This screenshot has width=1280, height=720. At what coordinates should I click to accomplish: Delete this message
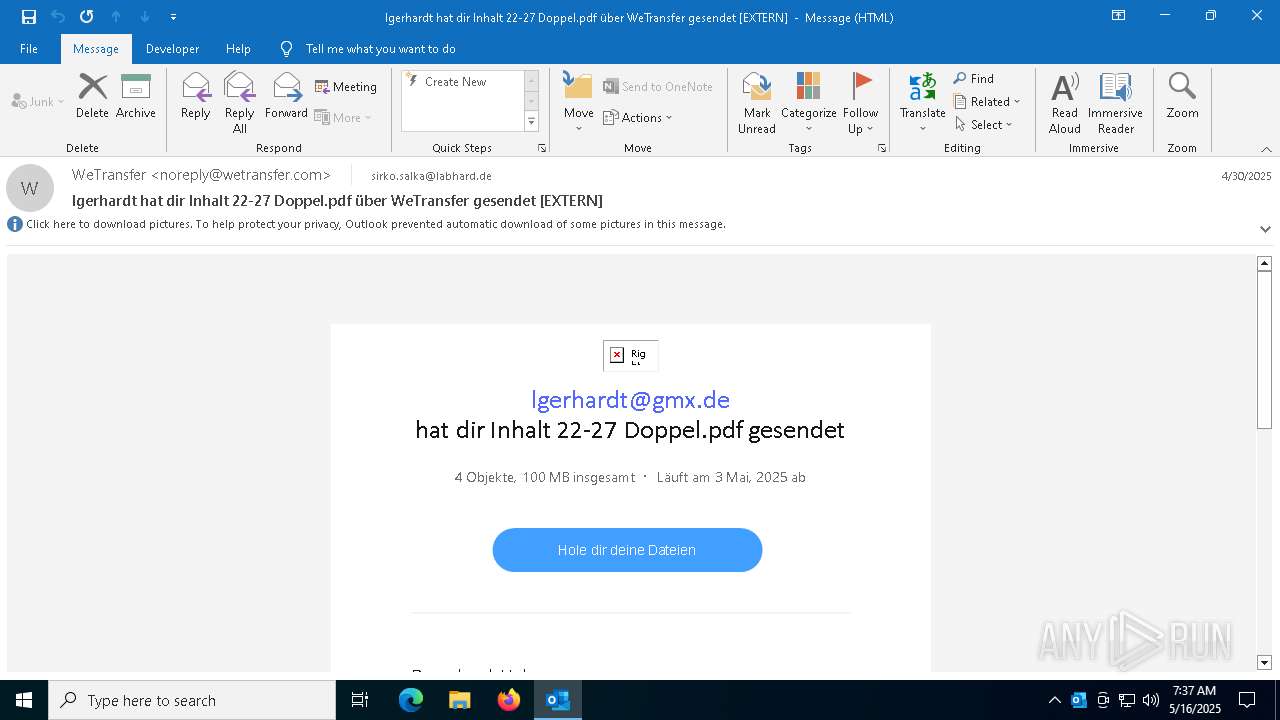click(92, 96)
